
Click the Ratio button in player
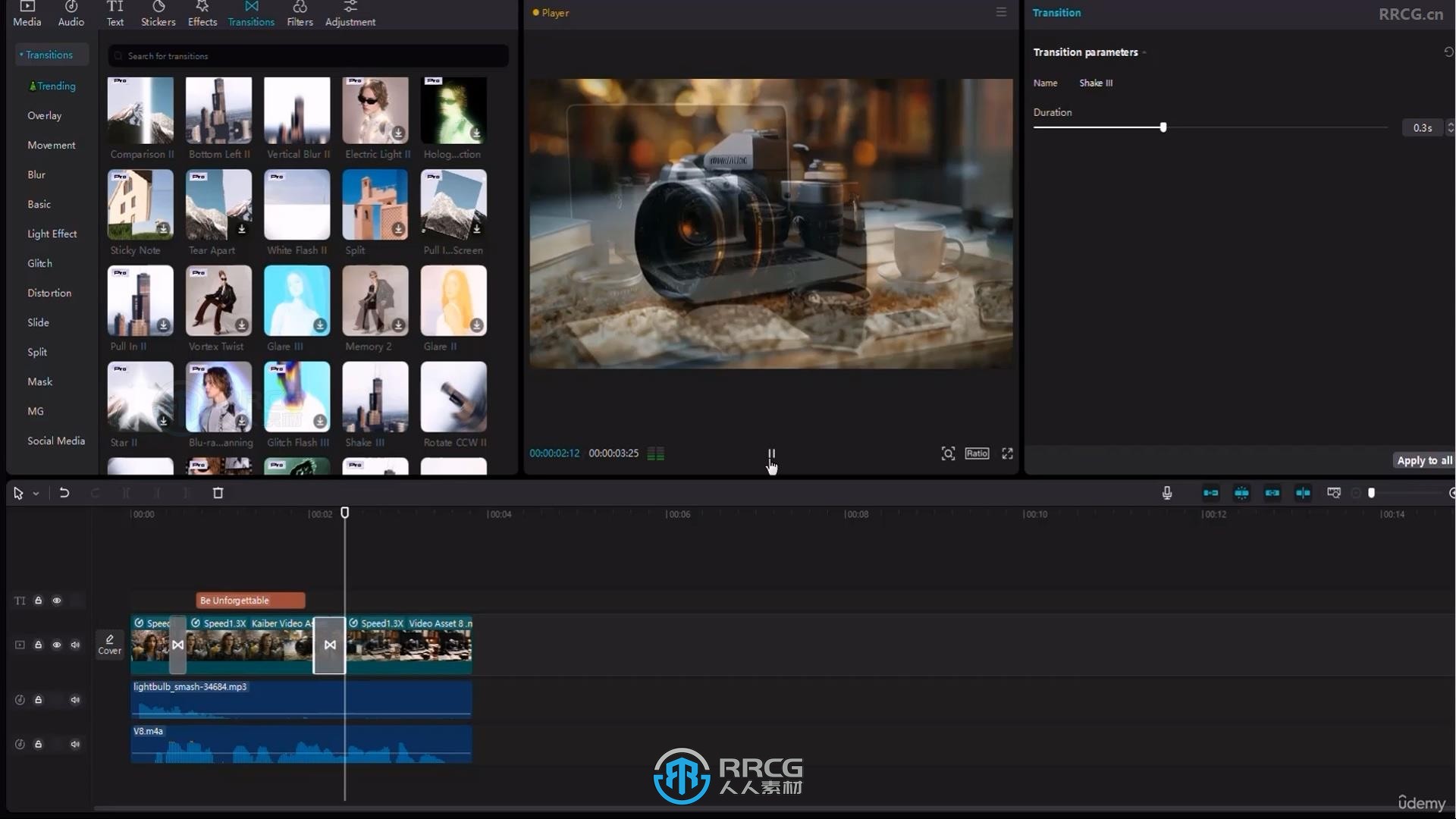[977, 453]
